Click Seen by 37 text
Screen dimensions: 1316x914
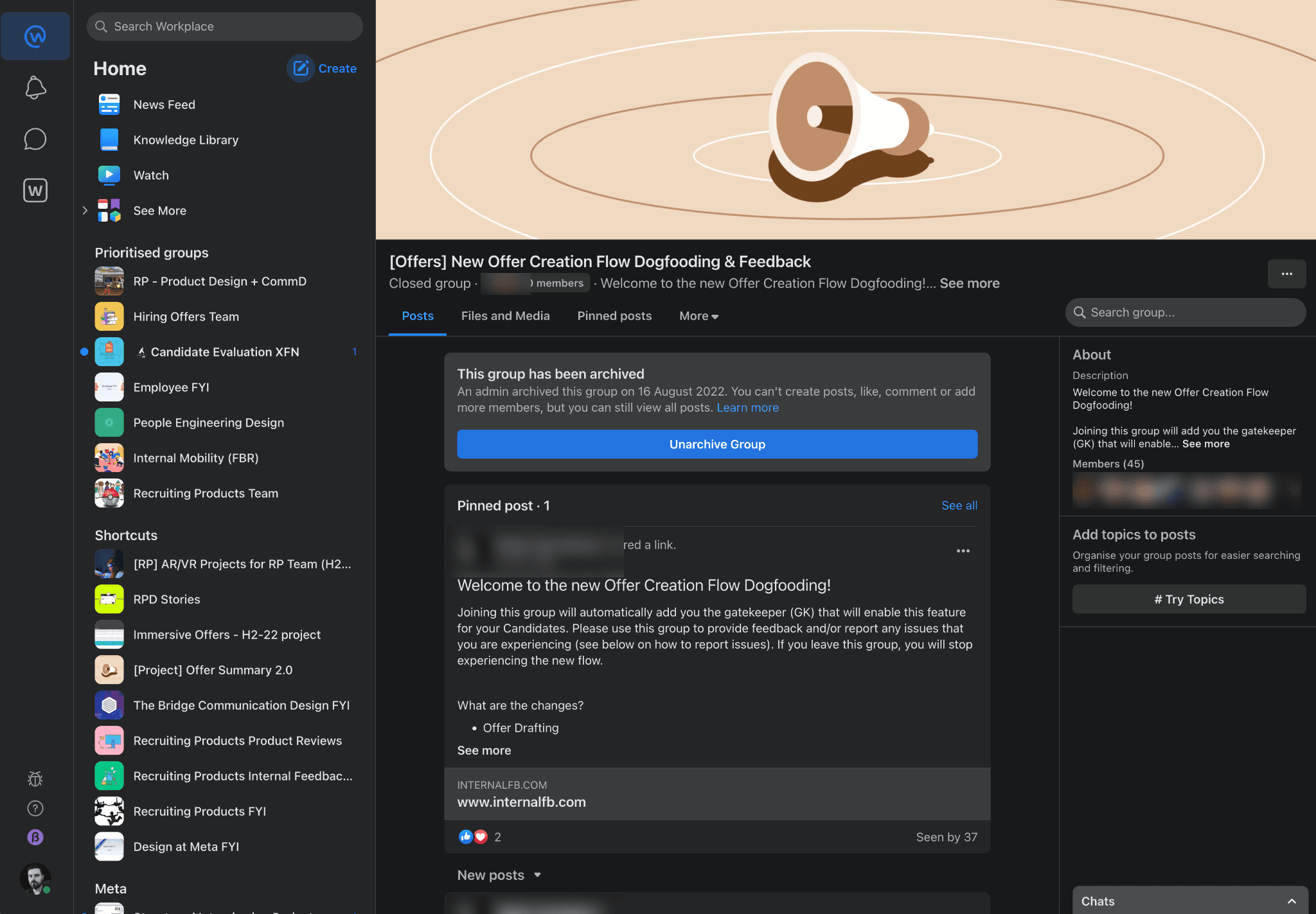947,836
